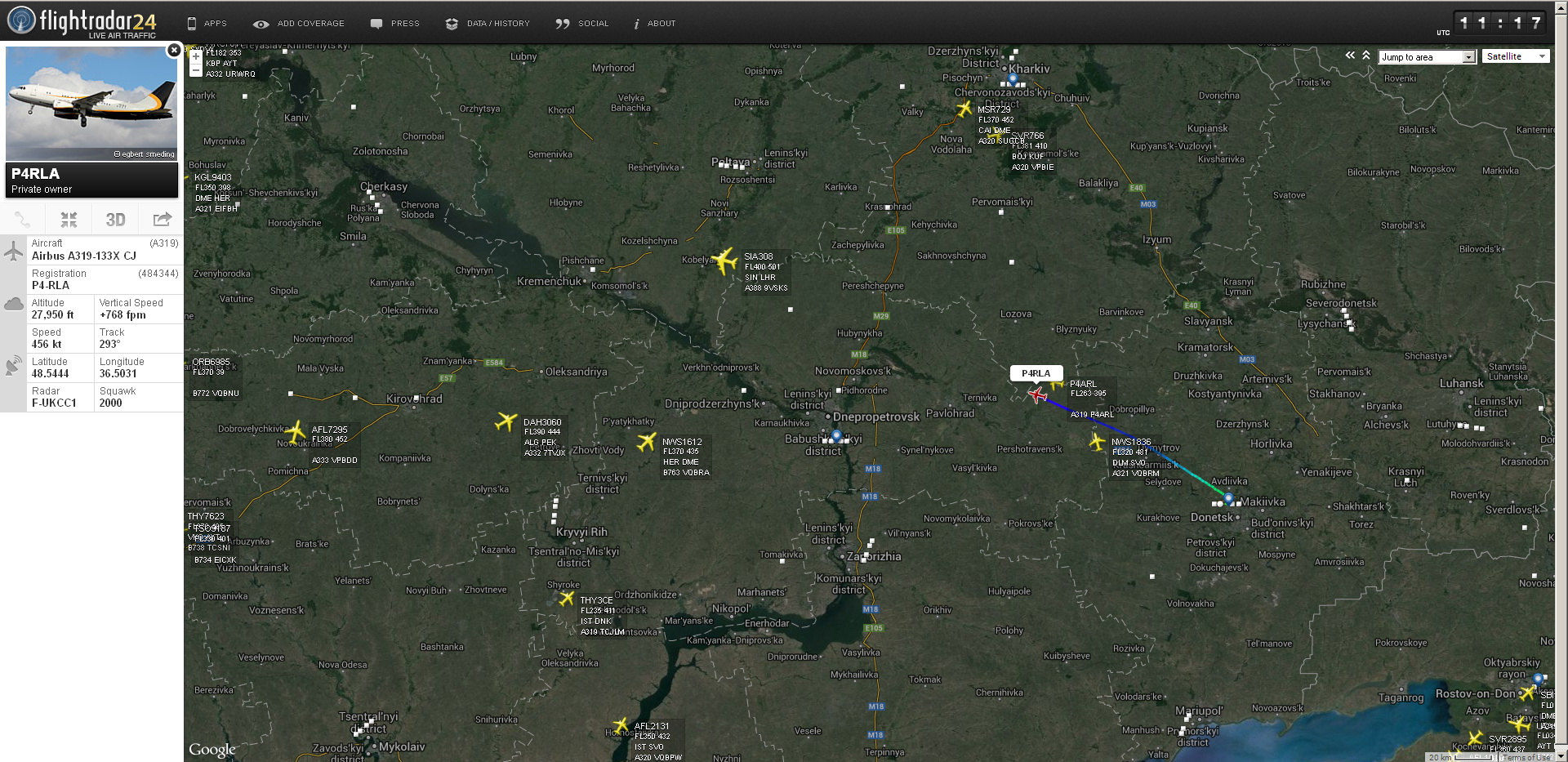Zoom in the map with plus button
The height and width of the screenshot is (762, 1568).
196,57
